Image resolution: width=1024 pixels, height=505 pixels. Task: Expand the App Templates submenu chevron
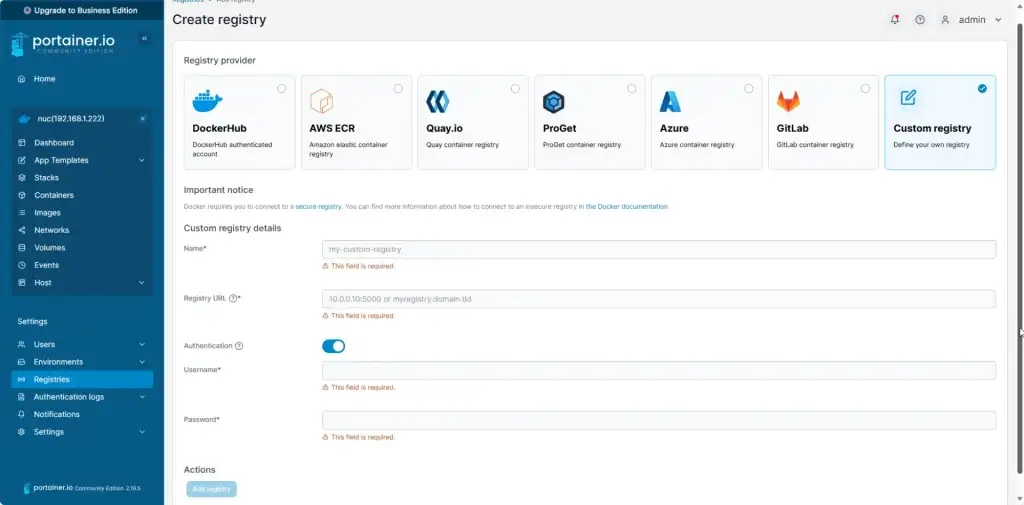click(x=142, y=160)
